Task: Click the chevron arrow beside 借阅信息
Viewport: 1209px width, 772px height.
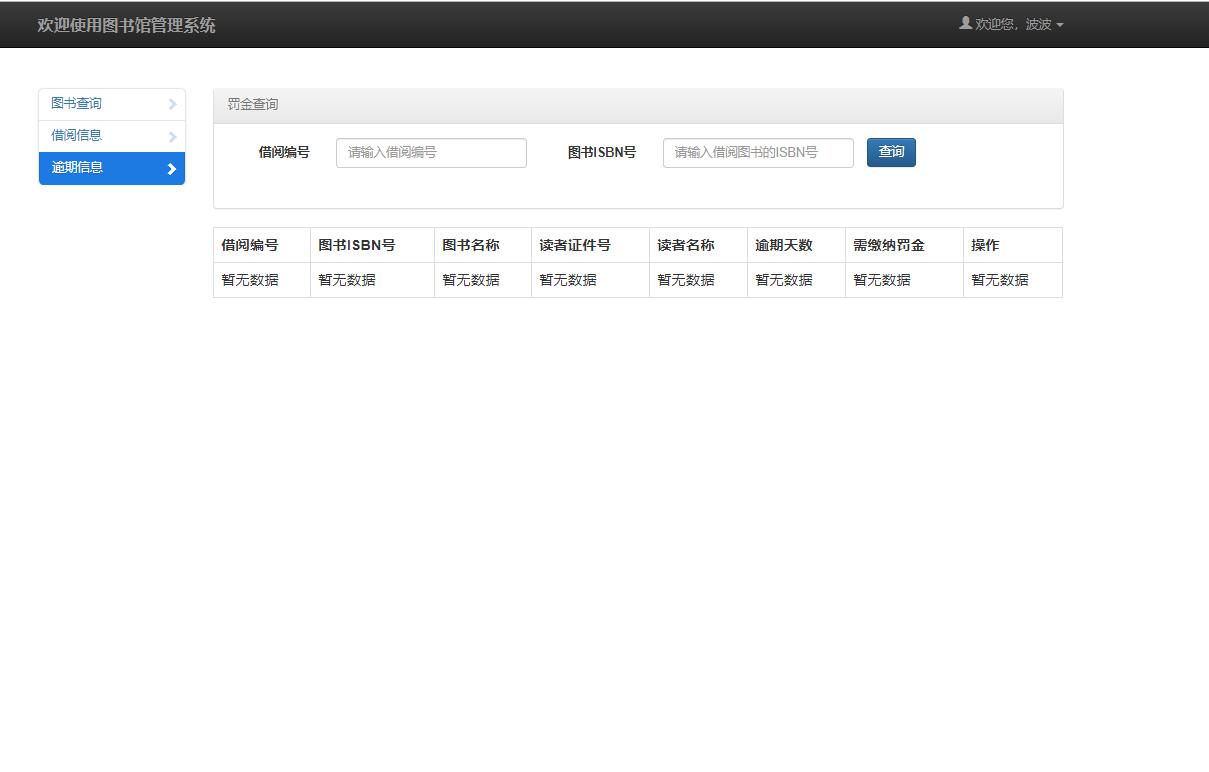Action: click(172, 136)
